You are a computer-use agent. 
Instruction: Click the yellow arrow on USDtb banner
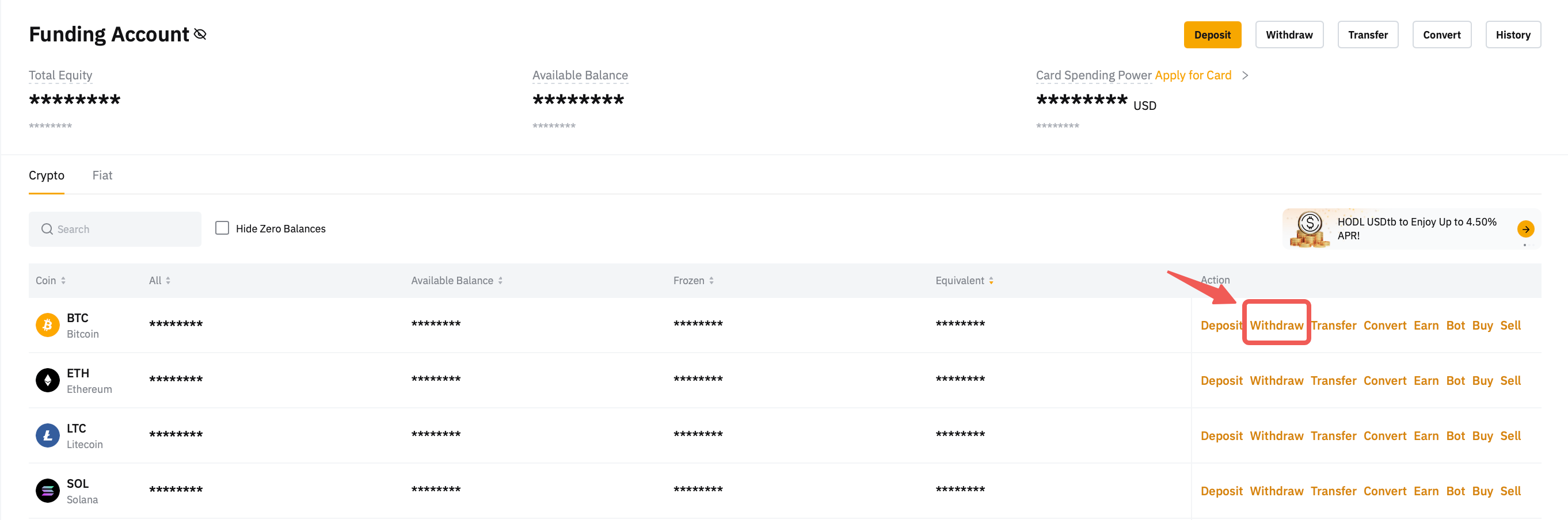[x=1525, y=230]
